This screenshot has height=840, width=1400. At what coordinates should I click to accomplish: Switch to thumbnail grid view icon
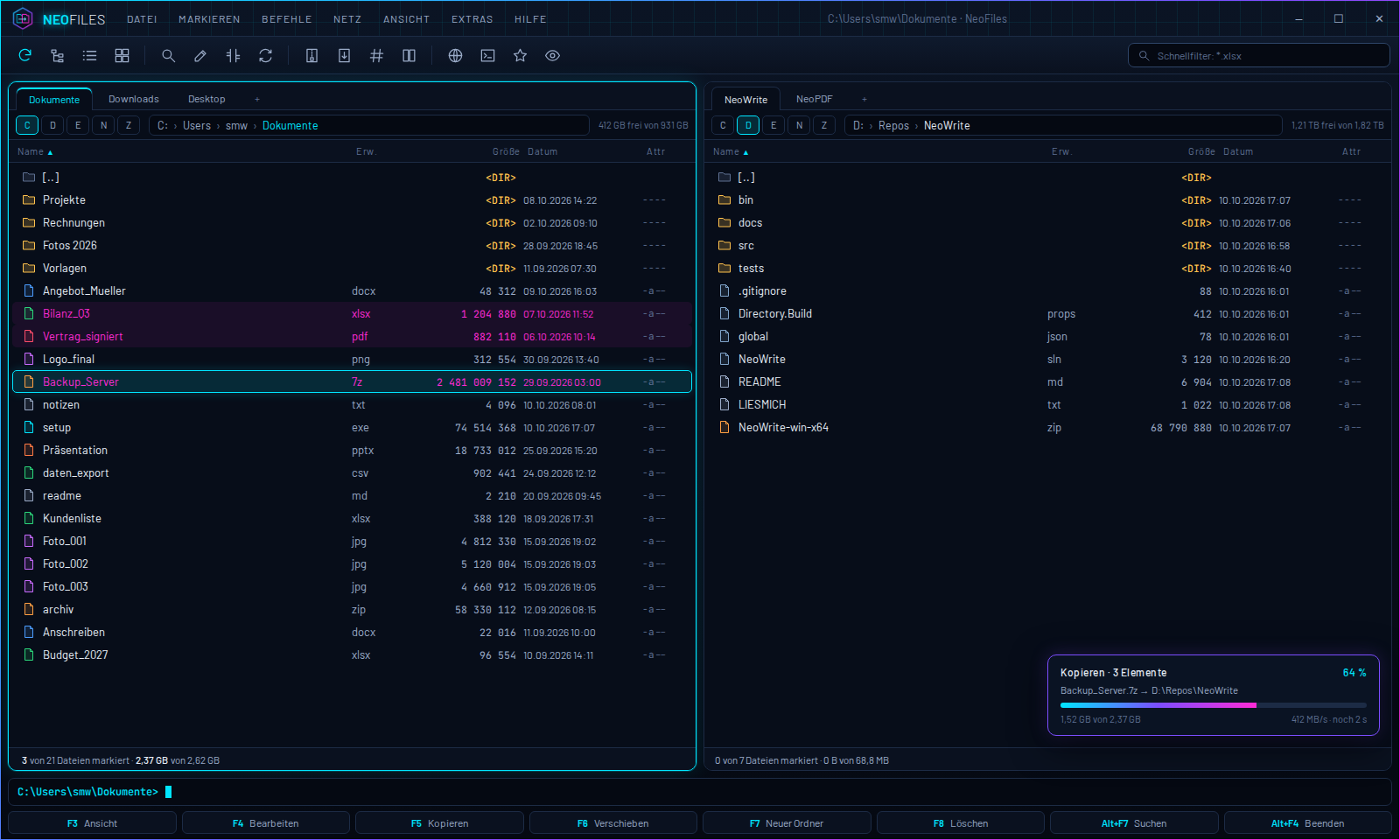point(122,56)
